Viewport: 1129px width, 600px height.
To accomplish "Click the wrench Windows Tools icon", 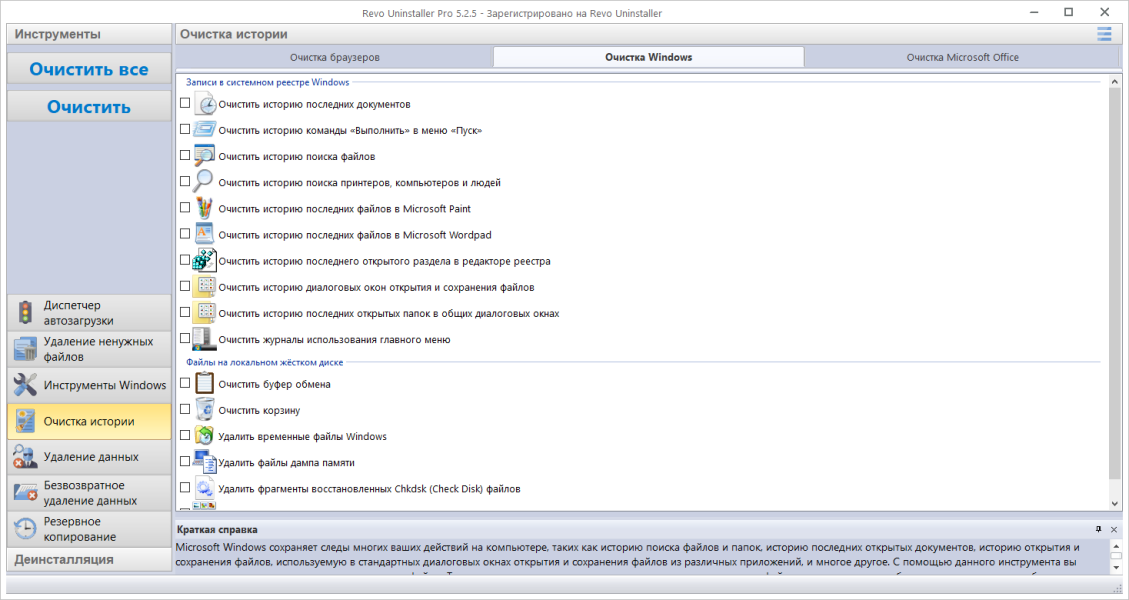I will (x=25, y=385).
